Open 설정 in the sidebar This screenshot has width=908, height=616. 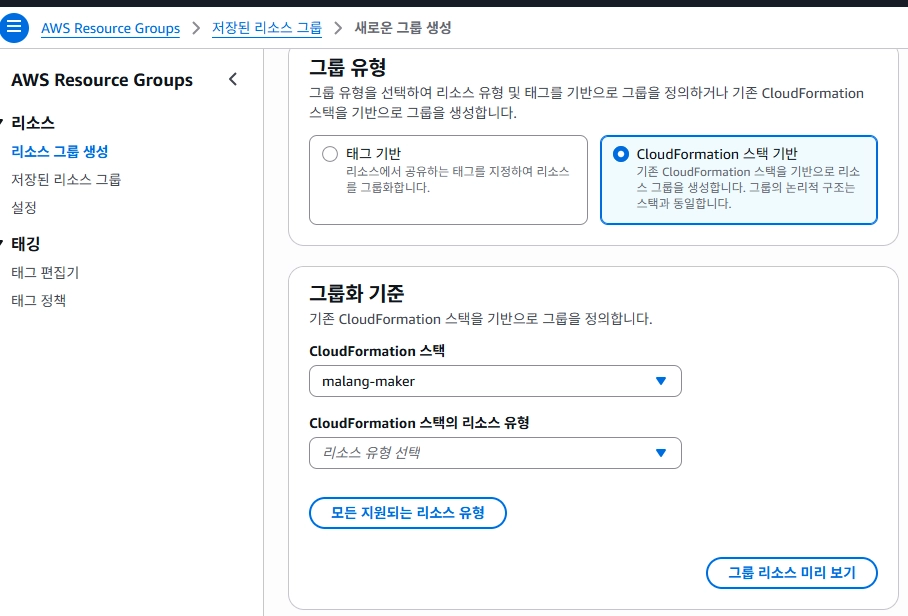pyautogui.click(x=24, y=207)
